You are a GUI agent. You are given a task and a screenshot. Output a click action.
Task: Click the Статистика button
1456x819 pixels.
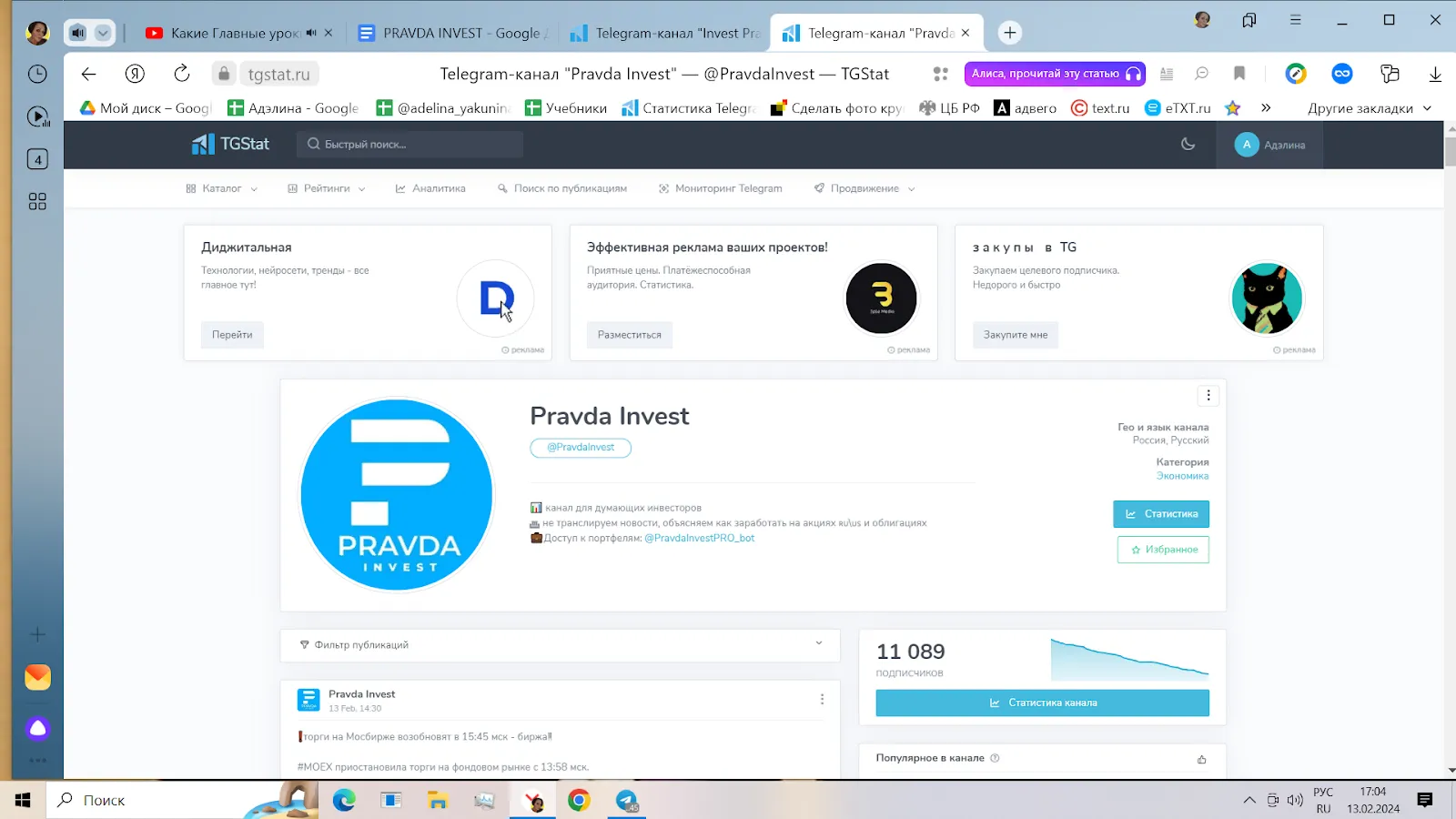coord(1161,514)
